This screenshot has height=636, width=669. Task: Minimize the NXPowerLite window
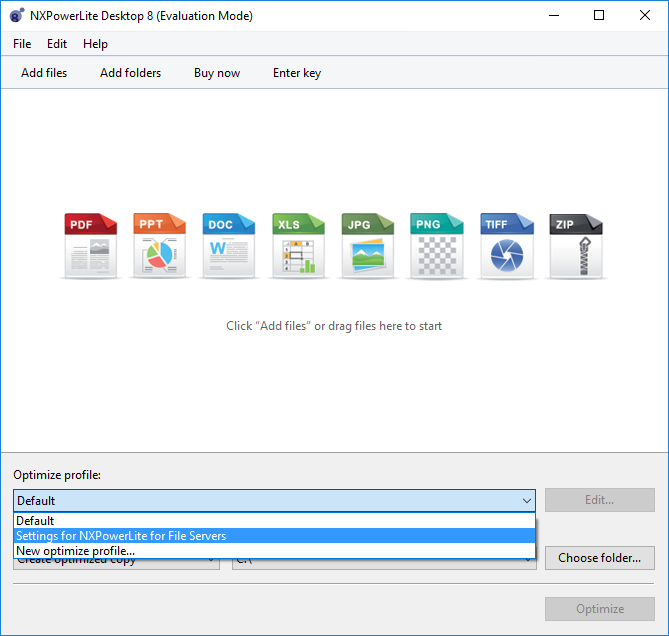point(554,15)
